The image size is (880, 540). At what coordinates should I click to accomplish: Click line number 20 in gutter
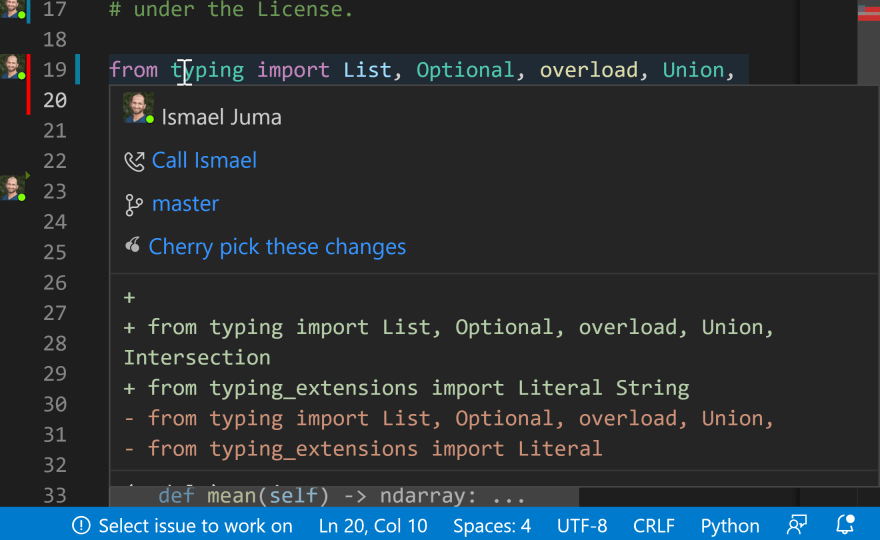pos(55,100)
